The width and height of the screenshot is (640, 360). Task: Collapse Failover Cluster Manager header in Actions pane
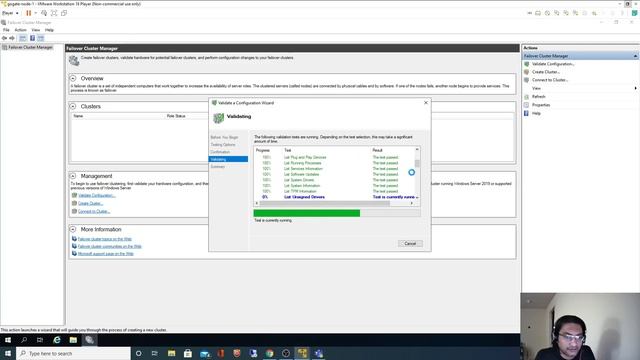pos(635,56)
